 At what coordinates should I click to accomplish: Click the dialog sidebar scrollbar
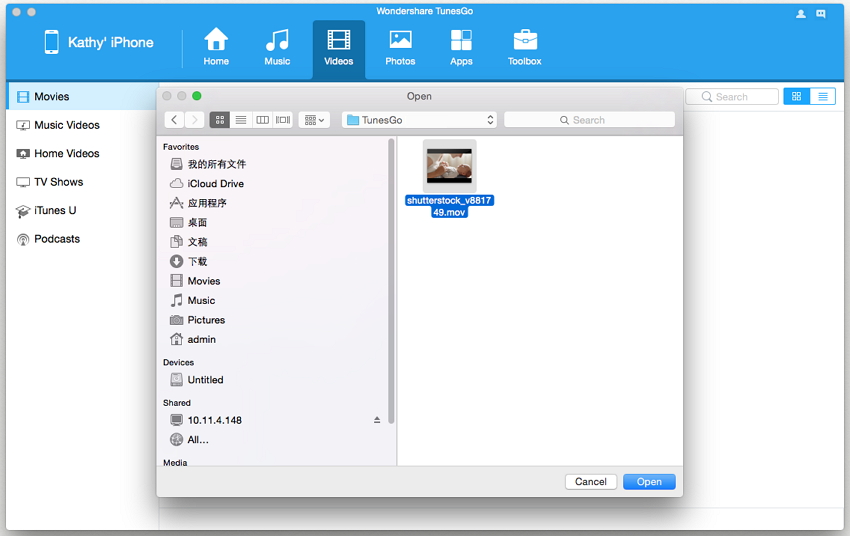click(391, 281)
